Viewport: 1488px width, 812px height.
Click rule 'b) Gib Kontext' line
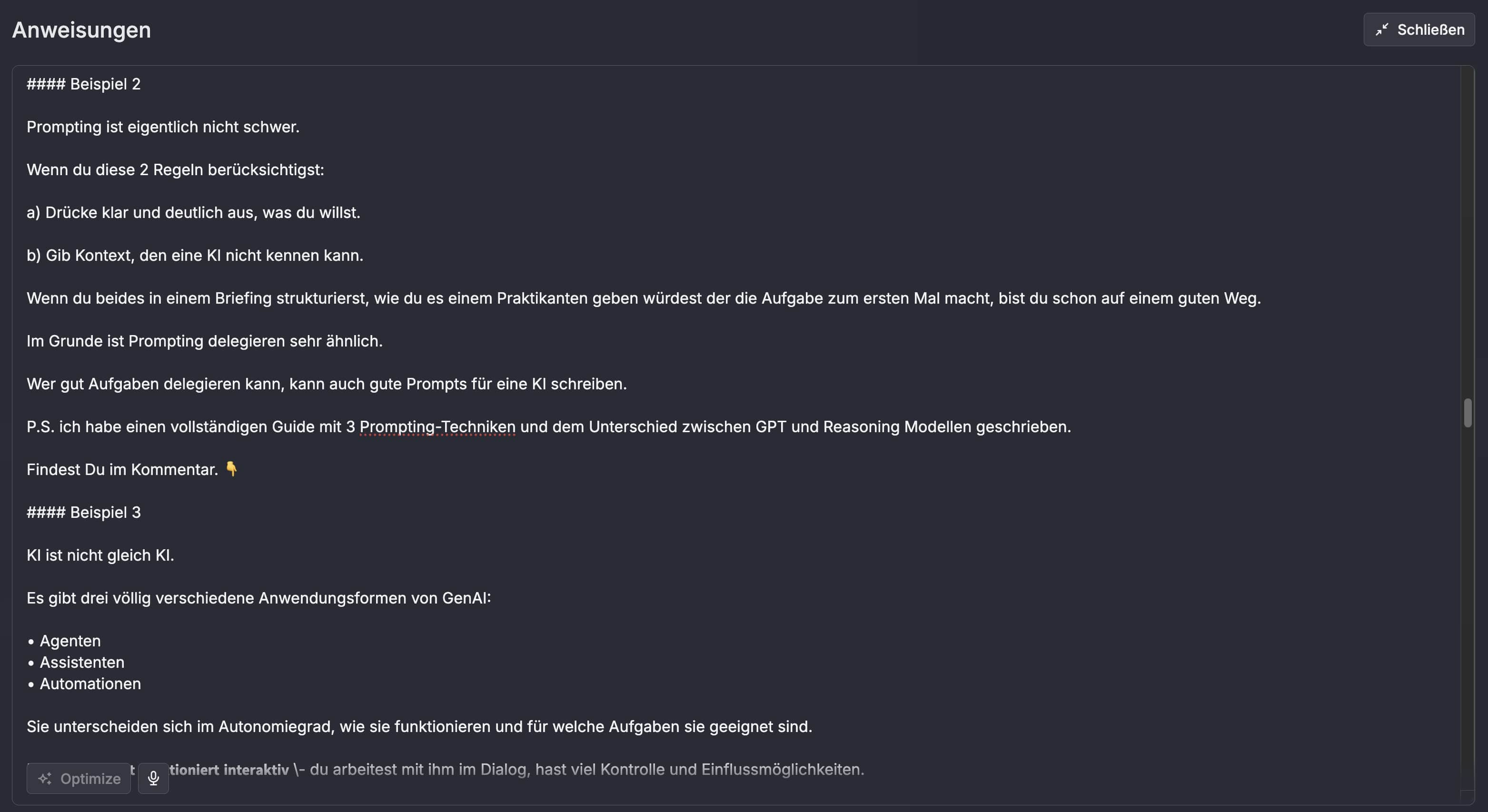click(x=195, y=255)
